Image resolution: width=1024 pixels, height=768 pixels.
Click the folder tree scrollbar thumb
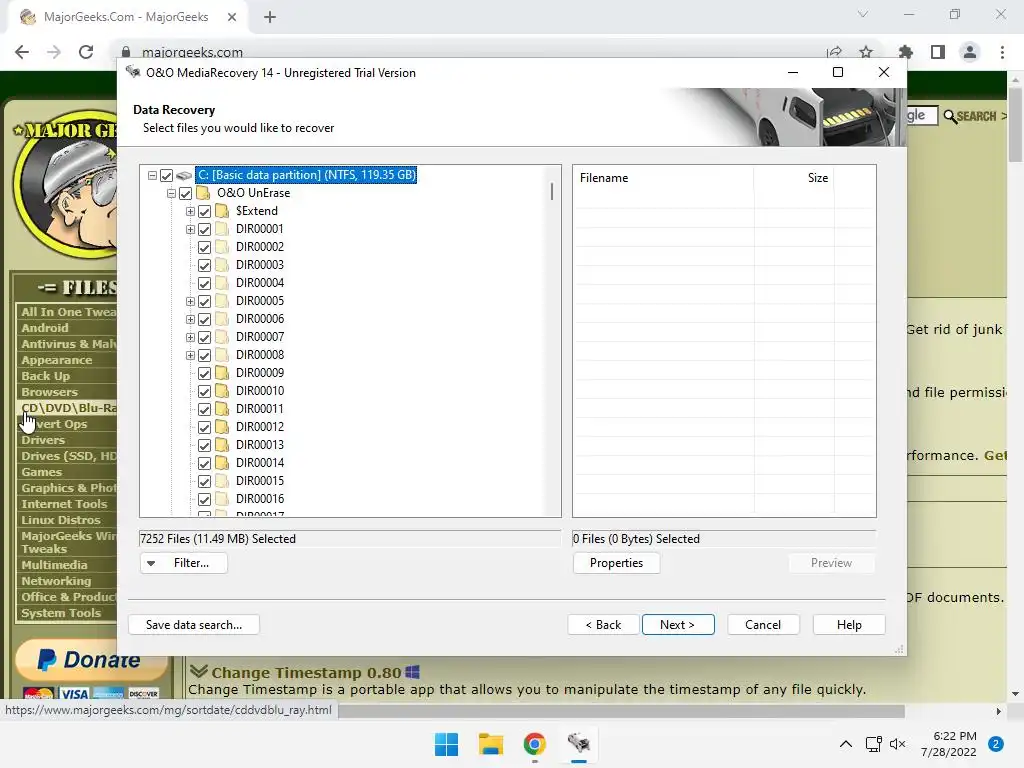[552, 191]
